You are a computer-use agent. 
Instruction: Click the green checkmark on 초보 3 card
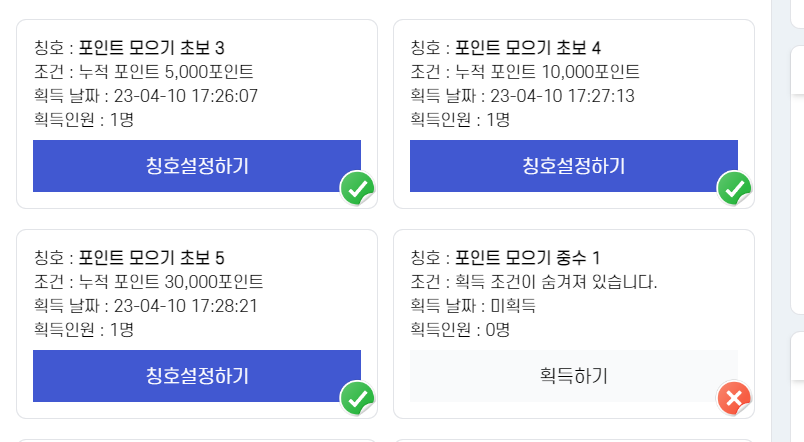(x=357, y=188)
